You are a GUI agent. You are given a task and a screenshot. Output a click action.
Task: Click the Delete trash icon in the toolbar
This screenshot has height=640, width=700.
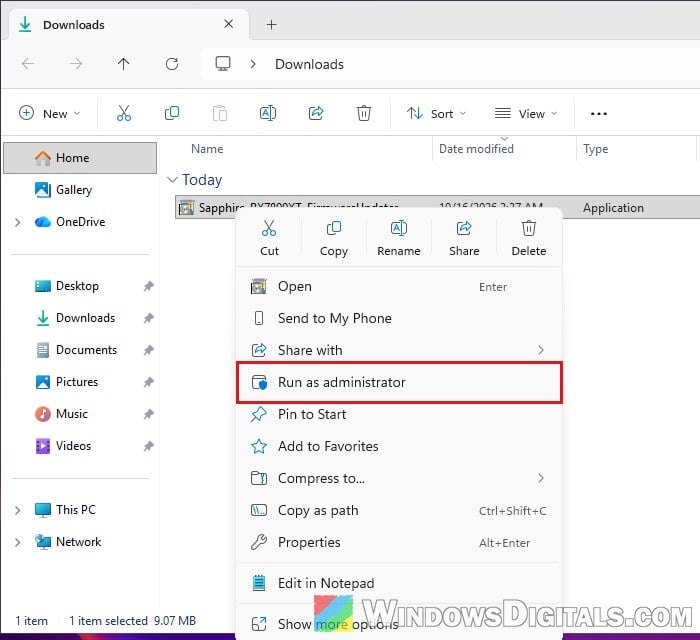click(x=364, y=113)
